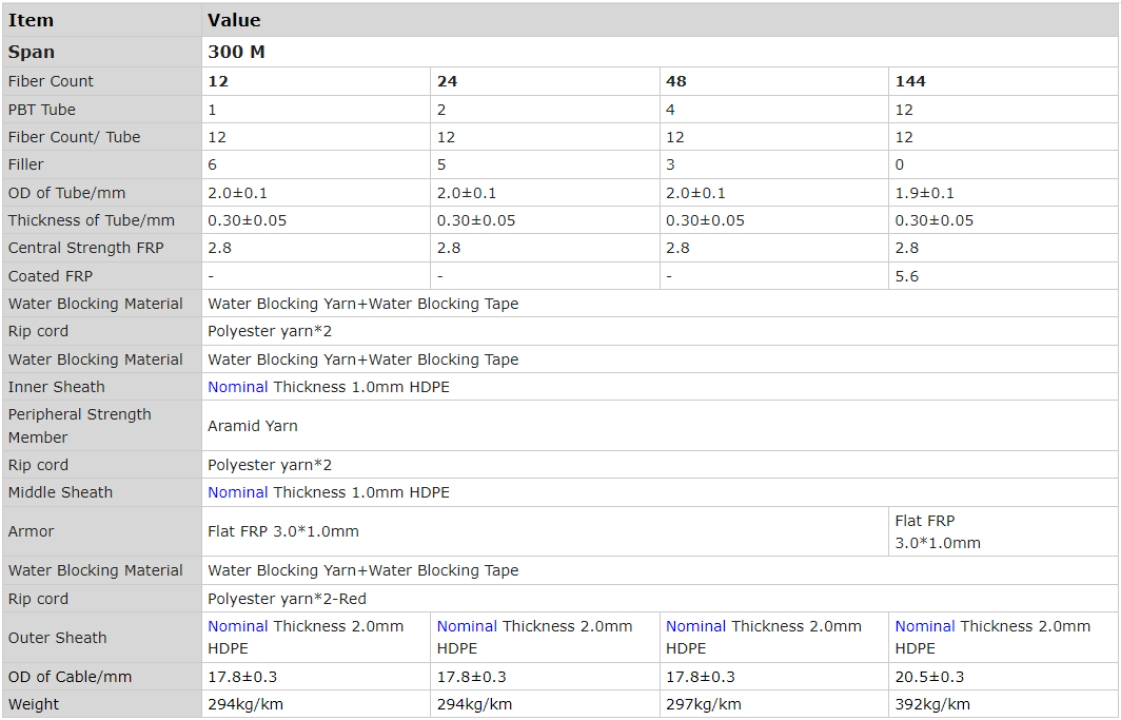Viewport: 1121px width, 720px height.
Task: Select the 300 M span value cell
Action: tap(236, 52)
